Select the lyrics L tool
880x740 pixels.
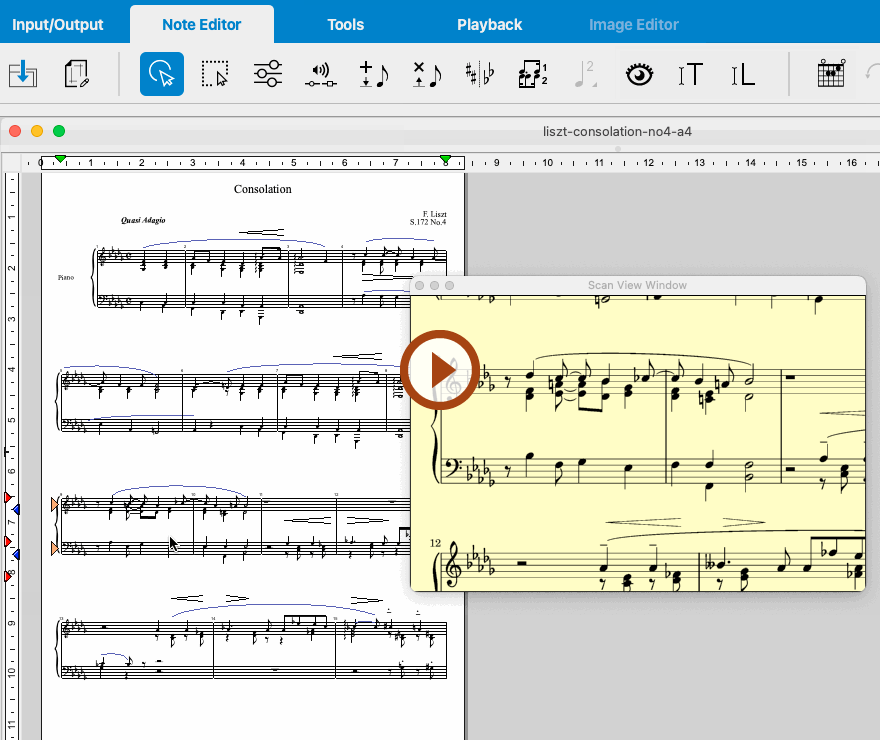pos(742,74)
